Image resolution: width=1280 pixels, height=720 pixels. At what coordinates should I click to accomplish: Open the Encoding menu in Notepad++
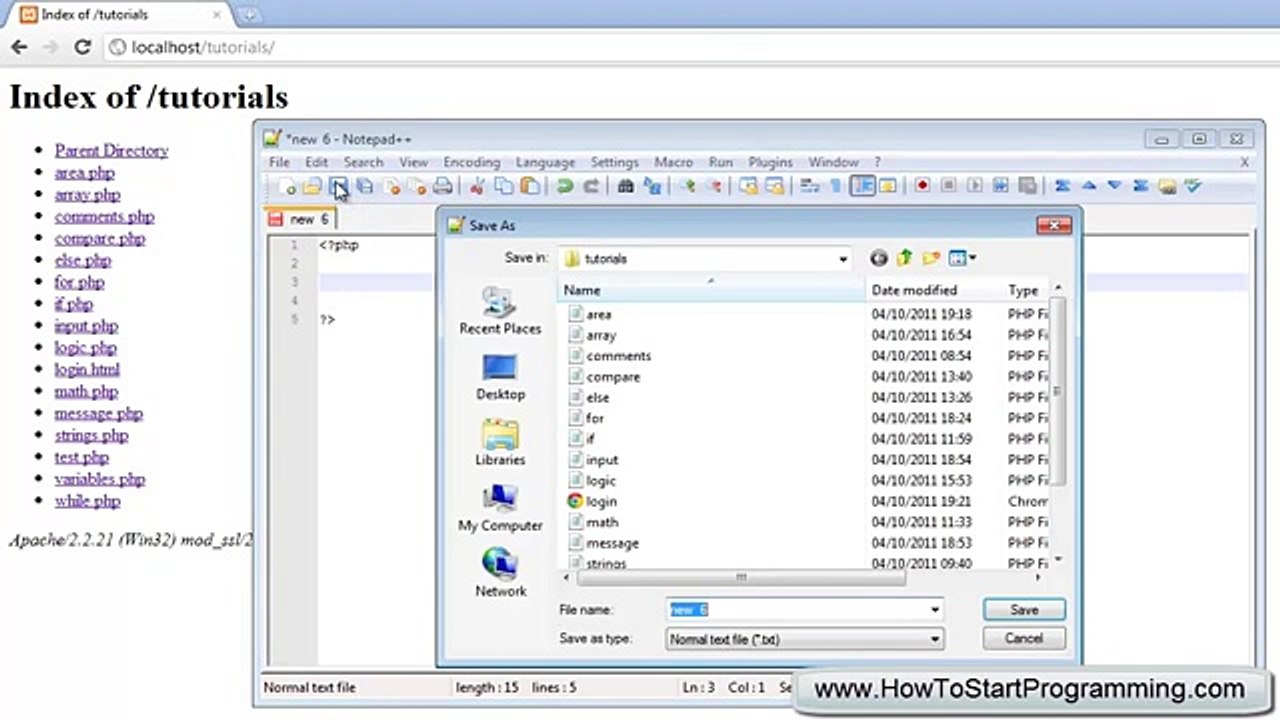click(471, 162)
